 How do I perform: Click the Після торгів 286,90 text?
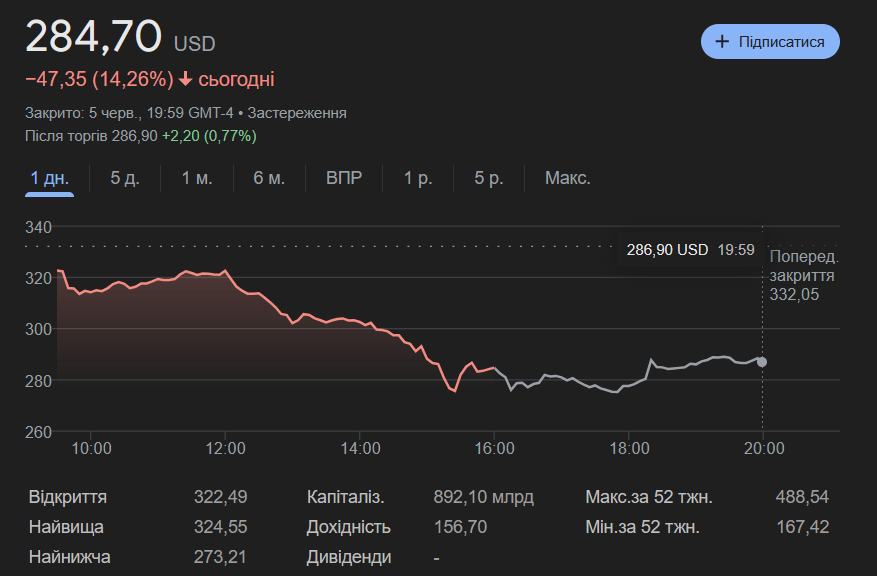[x=91, y=136]
